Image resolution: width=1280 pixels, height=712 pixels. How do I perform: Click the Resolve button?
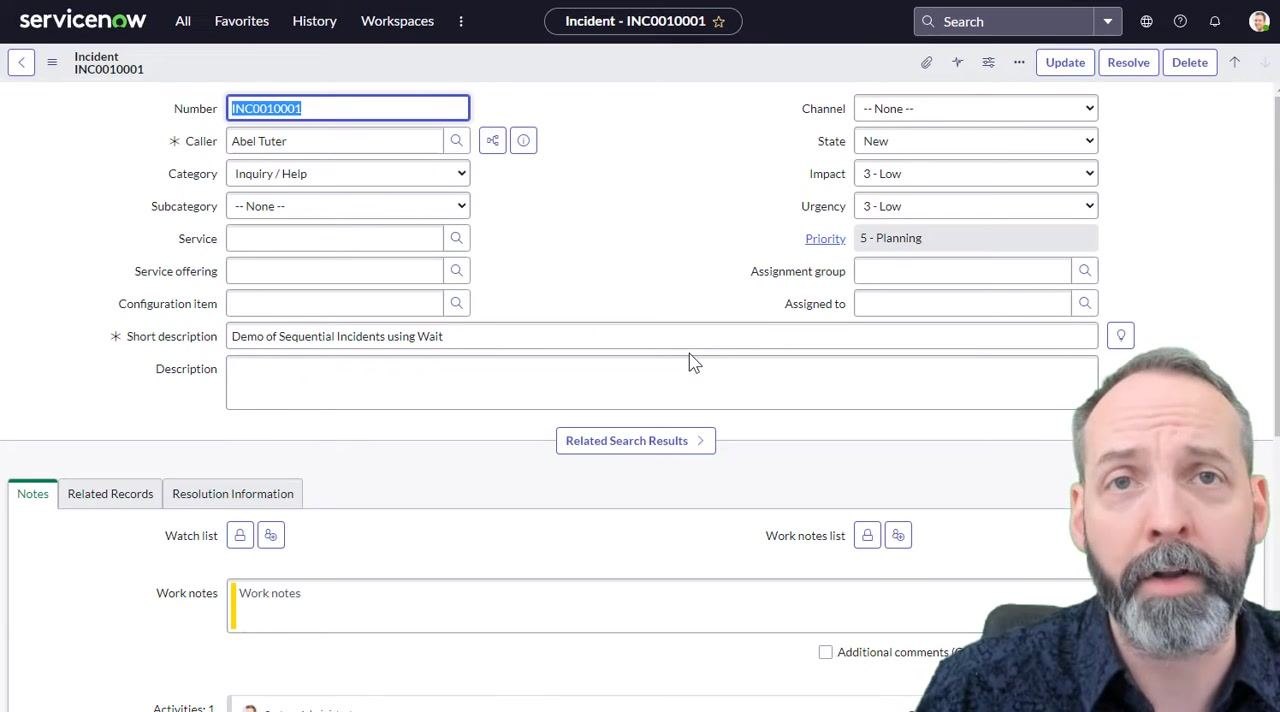[x=1128, y=62]
